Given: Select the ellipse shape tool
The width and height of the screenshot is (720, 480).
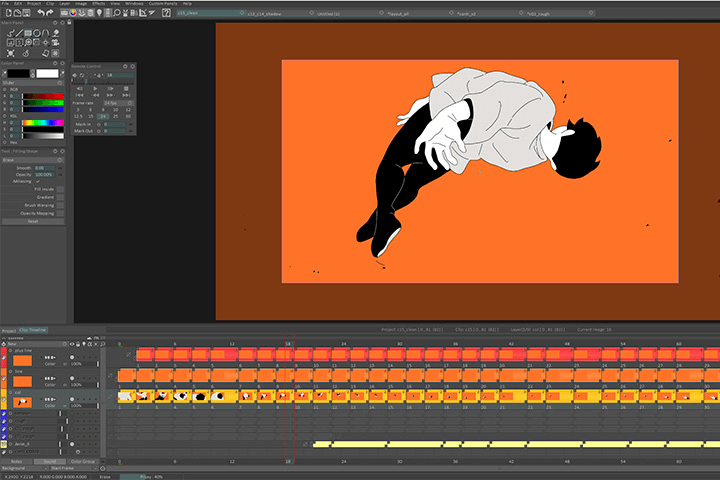Looking at the screenshot, I should point(37,33).
